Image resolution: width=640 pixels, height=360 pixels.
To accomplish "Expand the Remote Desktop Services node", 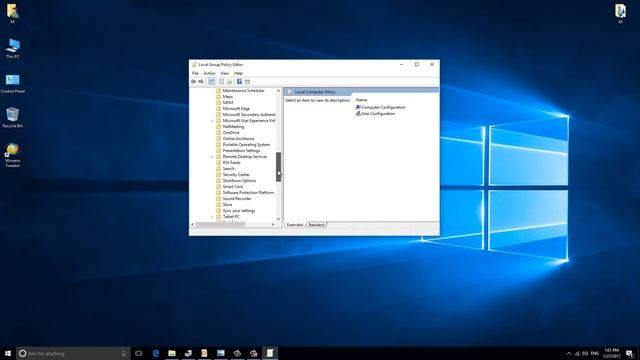I will (212, 157).
